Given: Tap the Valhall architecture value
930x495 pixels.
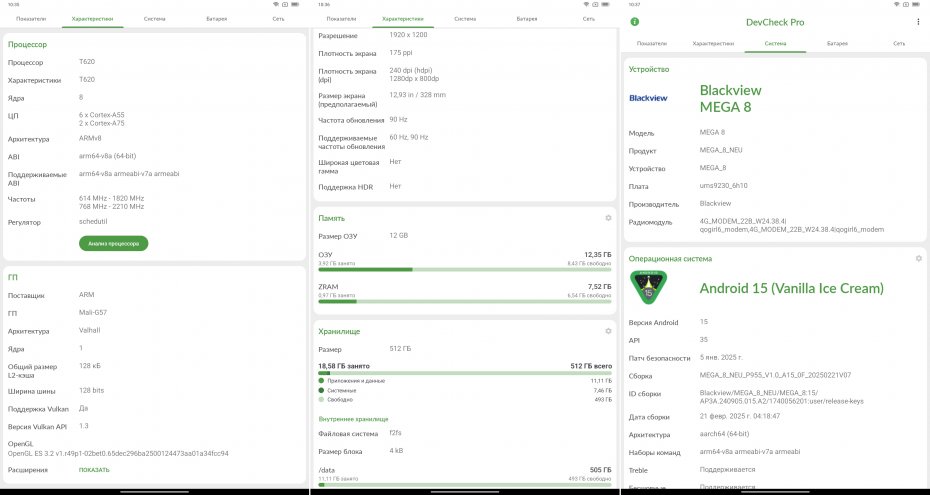Looking at the screenshot, I should point(90,330).
